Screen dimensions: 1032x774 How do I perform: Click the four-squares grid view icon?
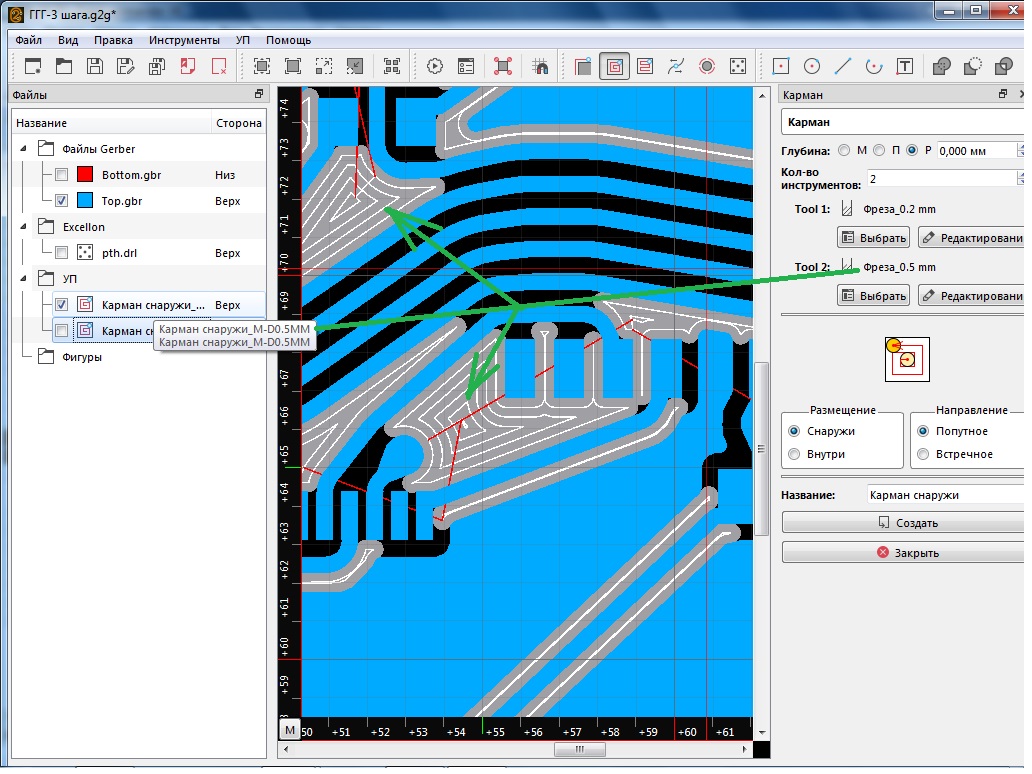pyautogui.click(x=392, y=66)
